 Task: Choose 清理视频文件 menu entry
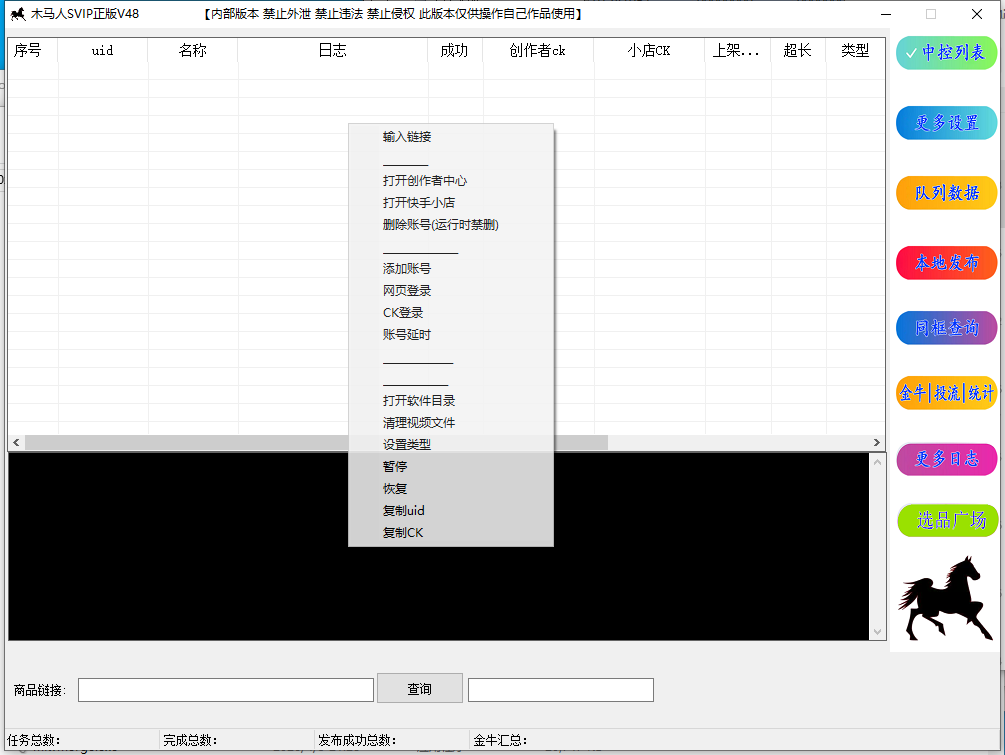(451, 422)
